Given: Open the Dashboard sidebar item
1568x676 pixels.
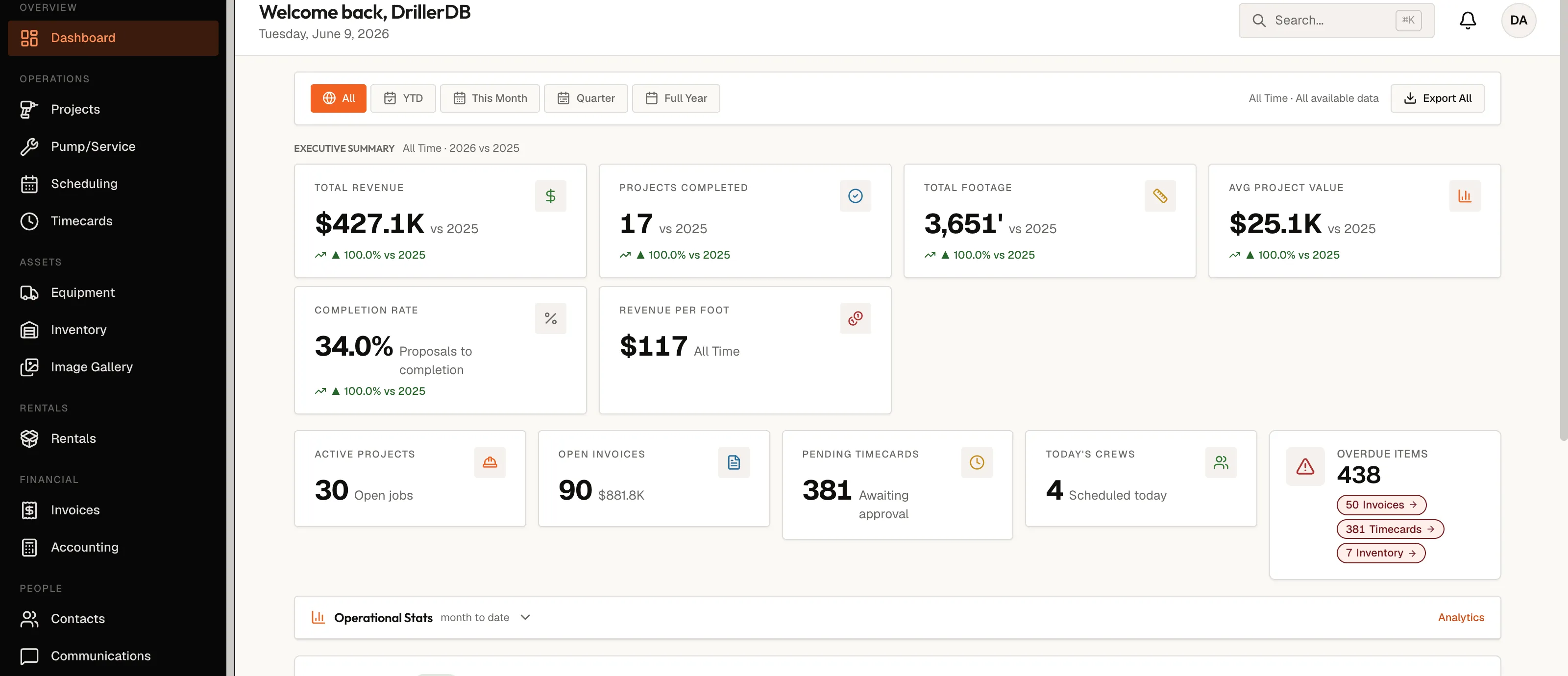Looking at the screenshot, I should [x=113, y=38].
